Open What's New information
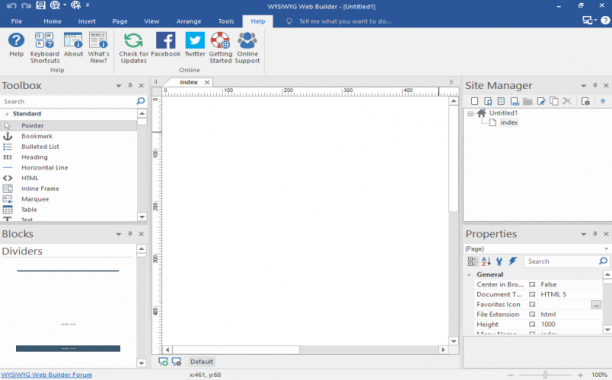Screen dimensions: 612x380 coord(98,48)
